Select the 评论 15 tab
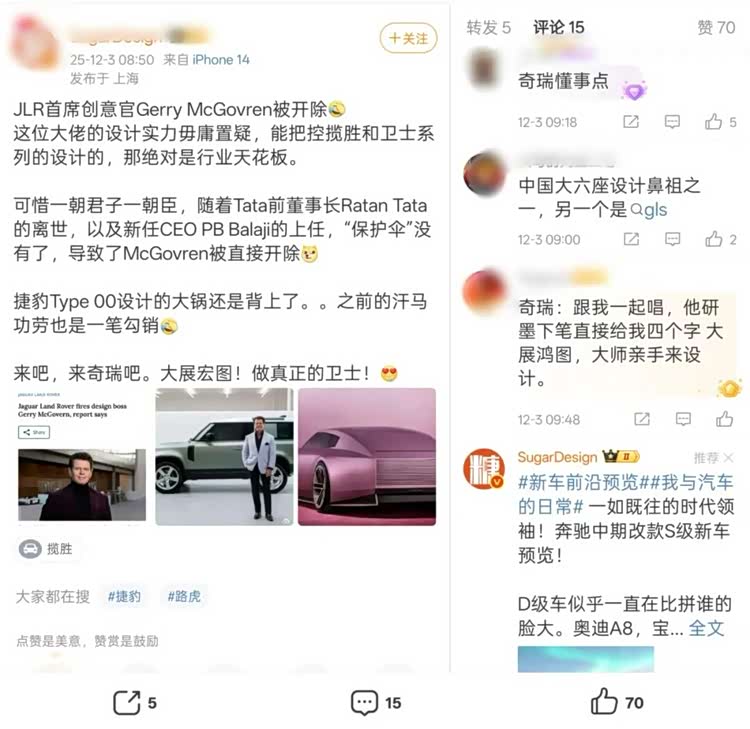The image size is (750, 729). [559, 27]
